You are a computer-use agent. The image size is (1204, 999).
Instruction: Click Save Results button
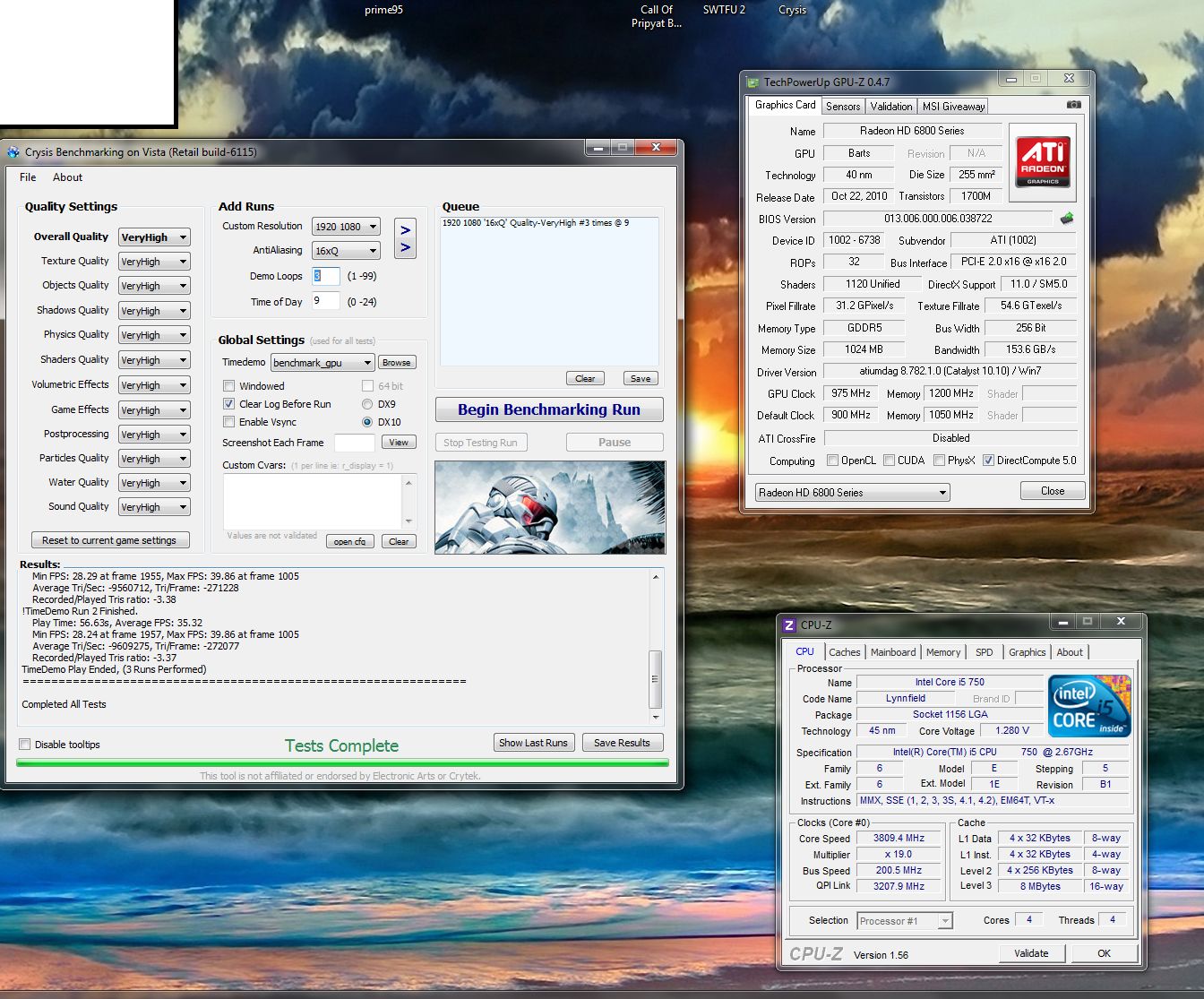(x=622, y=743)
